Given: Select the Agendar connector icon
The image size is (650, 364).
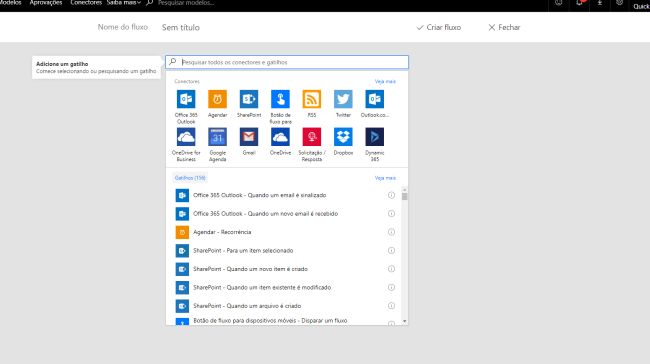Looking at the screenshot, I should pos(217,99).
